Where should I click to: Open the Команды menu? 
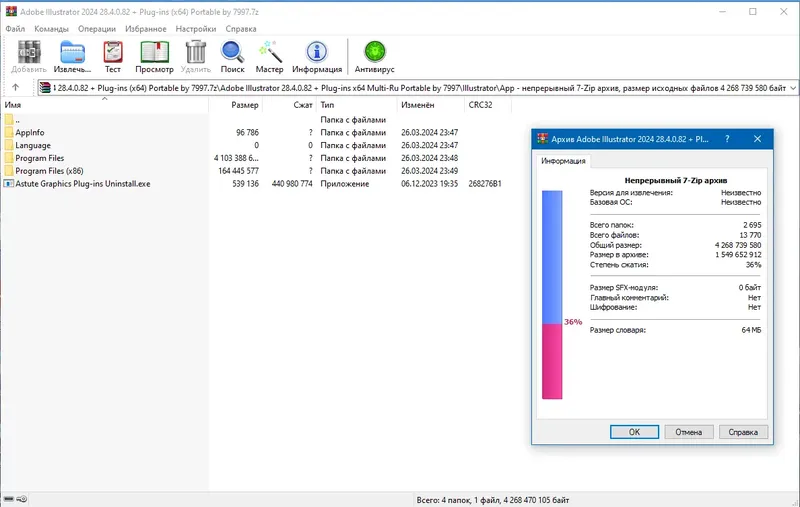click(51, 29)
